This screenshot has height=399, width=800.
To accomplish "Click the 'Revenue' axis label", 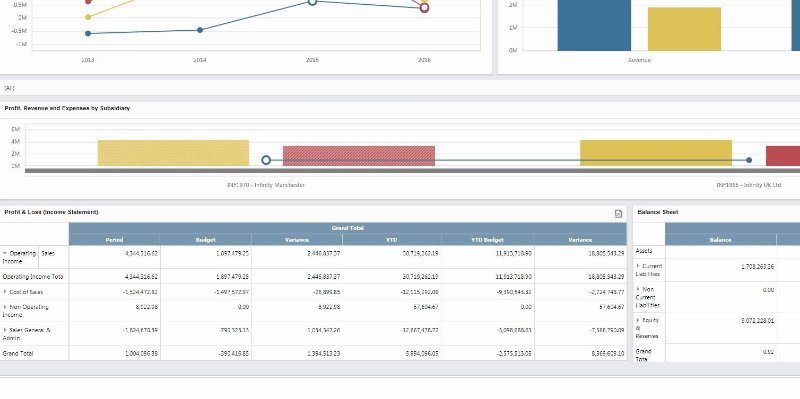I will point(639,60).
